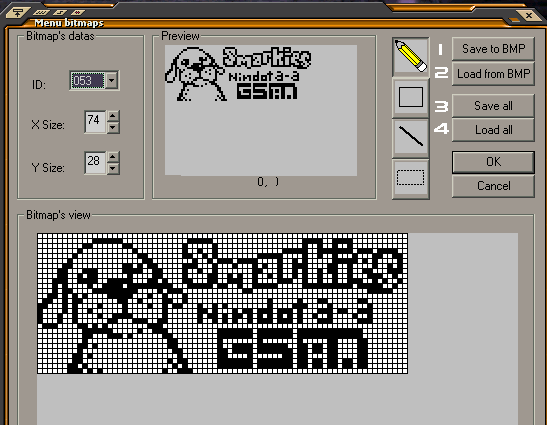Click in the ID 053 field
Screen dimensions: 547x425
click(x=88, y=81)
